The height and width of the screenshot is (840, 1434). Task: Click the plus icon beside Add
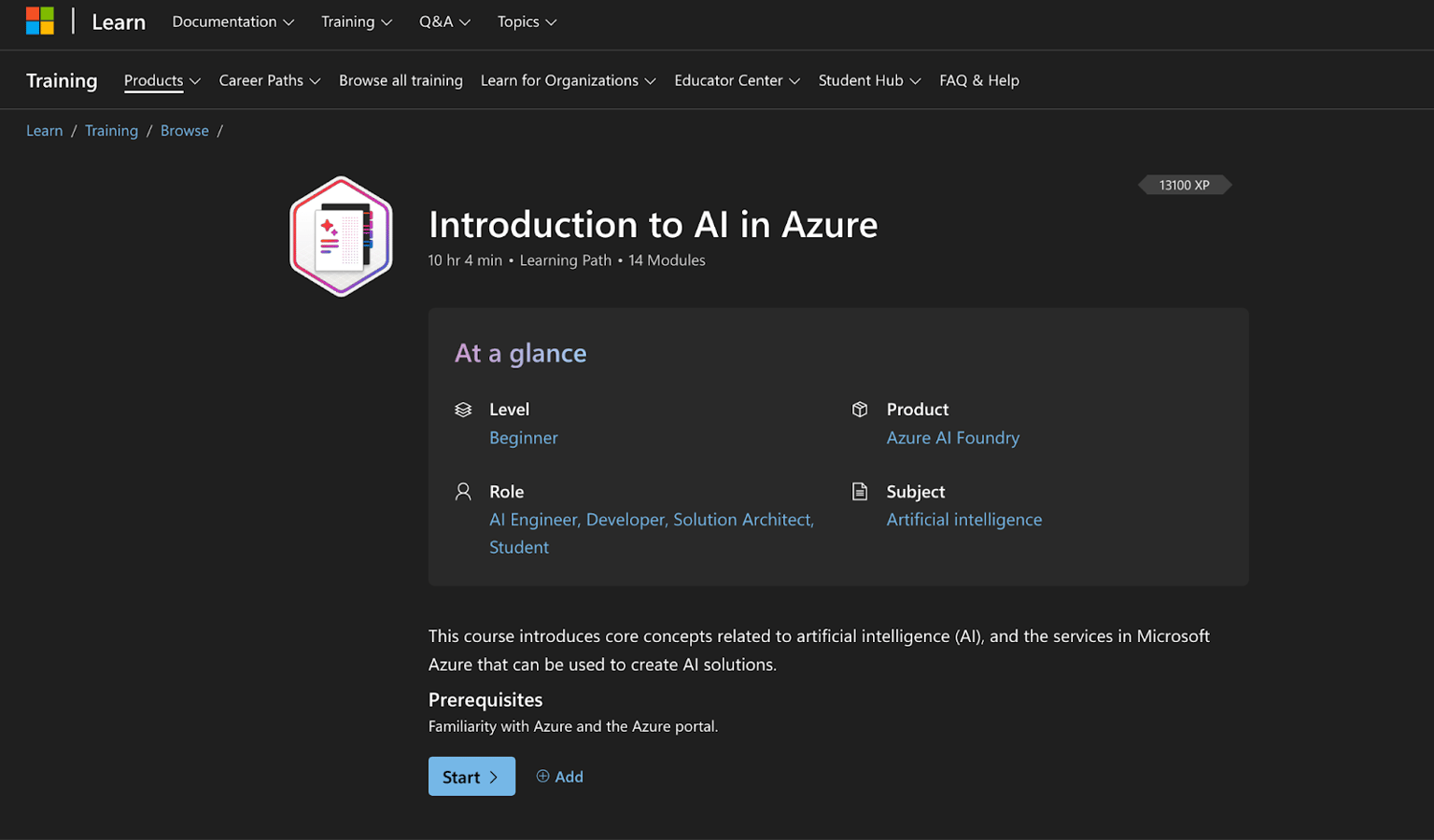[542, 777]
